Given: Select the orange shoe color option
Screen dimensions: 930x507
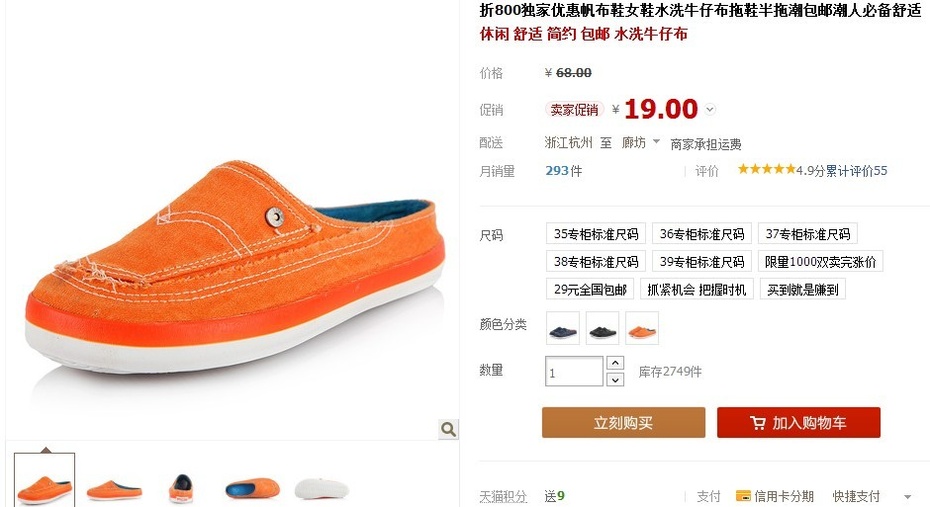Looking at the screenshot, I should pyautogui.click(x=642, y=328).
